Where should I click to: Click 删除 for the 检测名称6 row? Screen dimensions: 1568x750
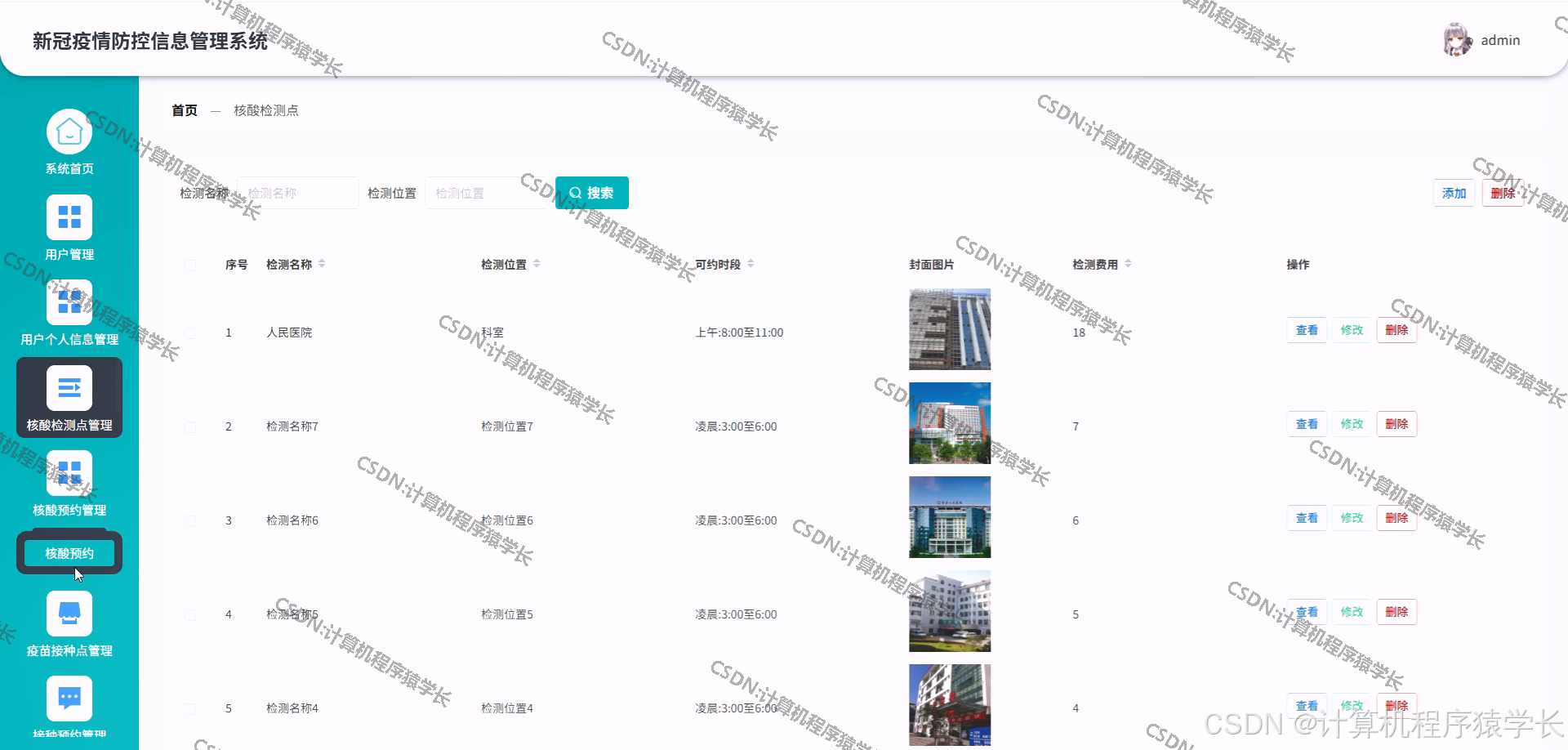(1396, 518)
